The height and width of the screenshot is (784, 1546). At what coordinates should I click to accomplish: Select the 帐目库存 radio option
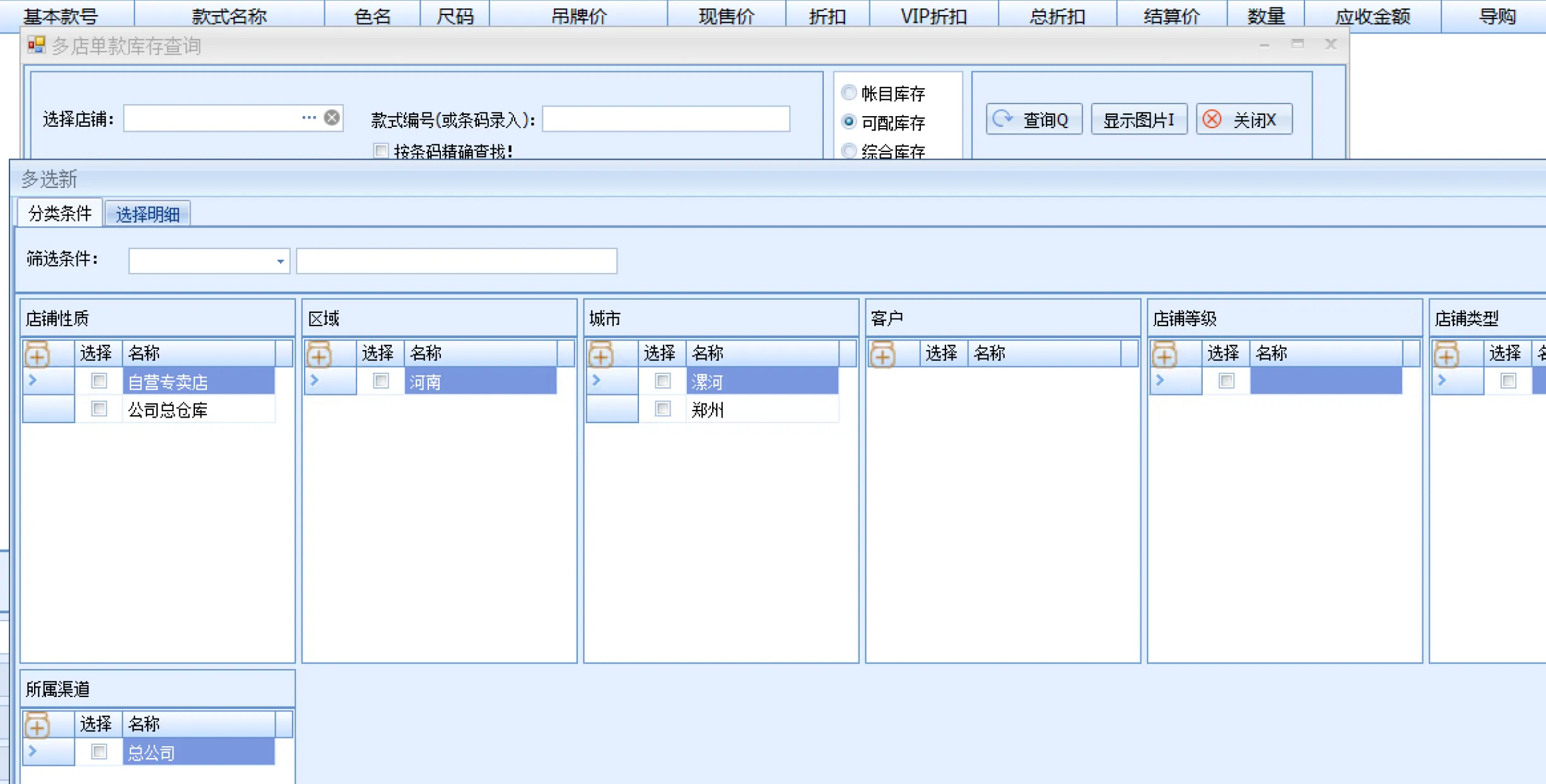(849, 93)
